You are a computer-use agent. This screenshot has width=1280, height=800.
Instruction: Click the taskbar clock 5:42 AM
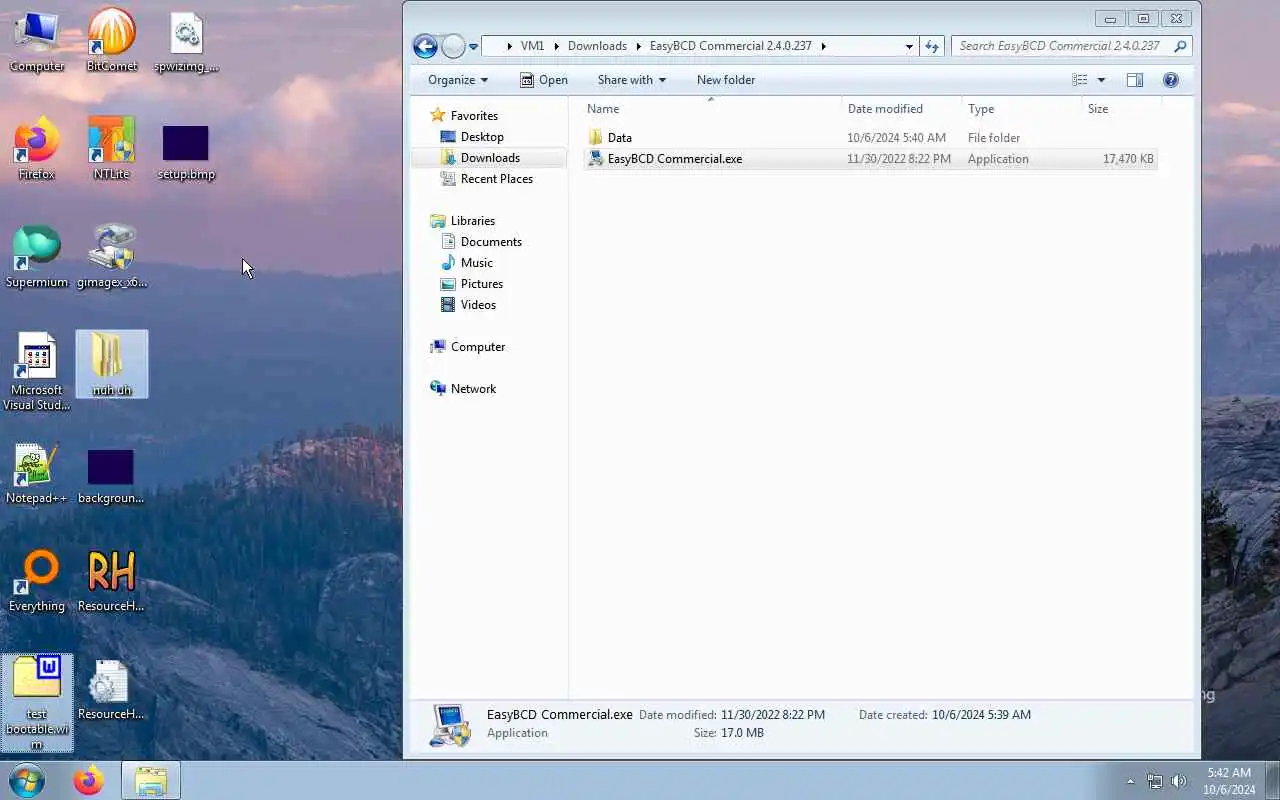1229,773
